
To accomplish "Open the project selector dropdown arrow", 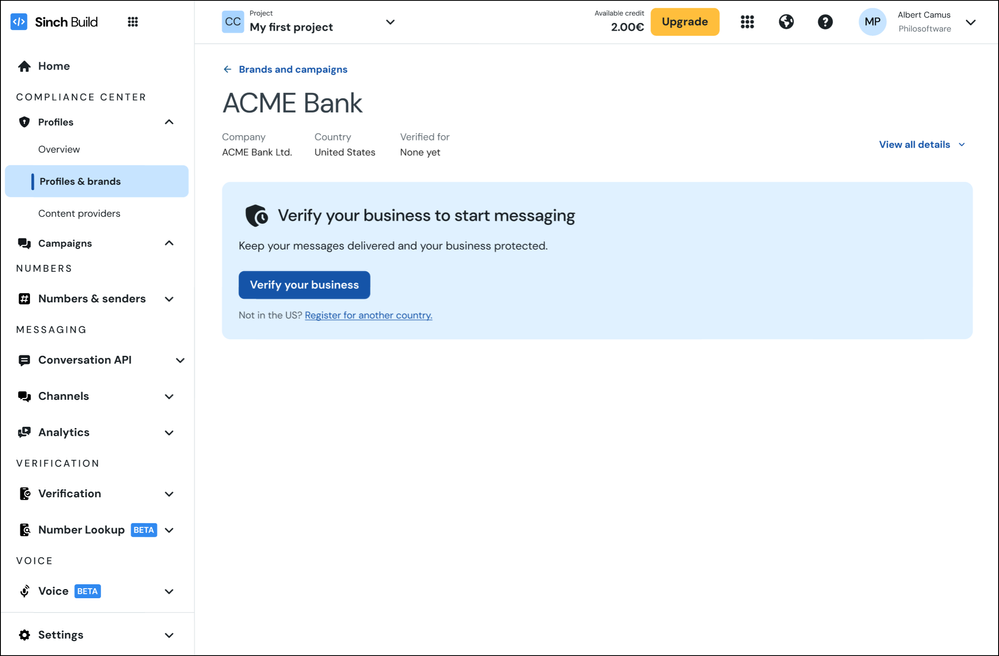I will tap(390, 22).
